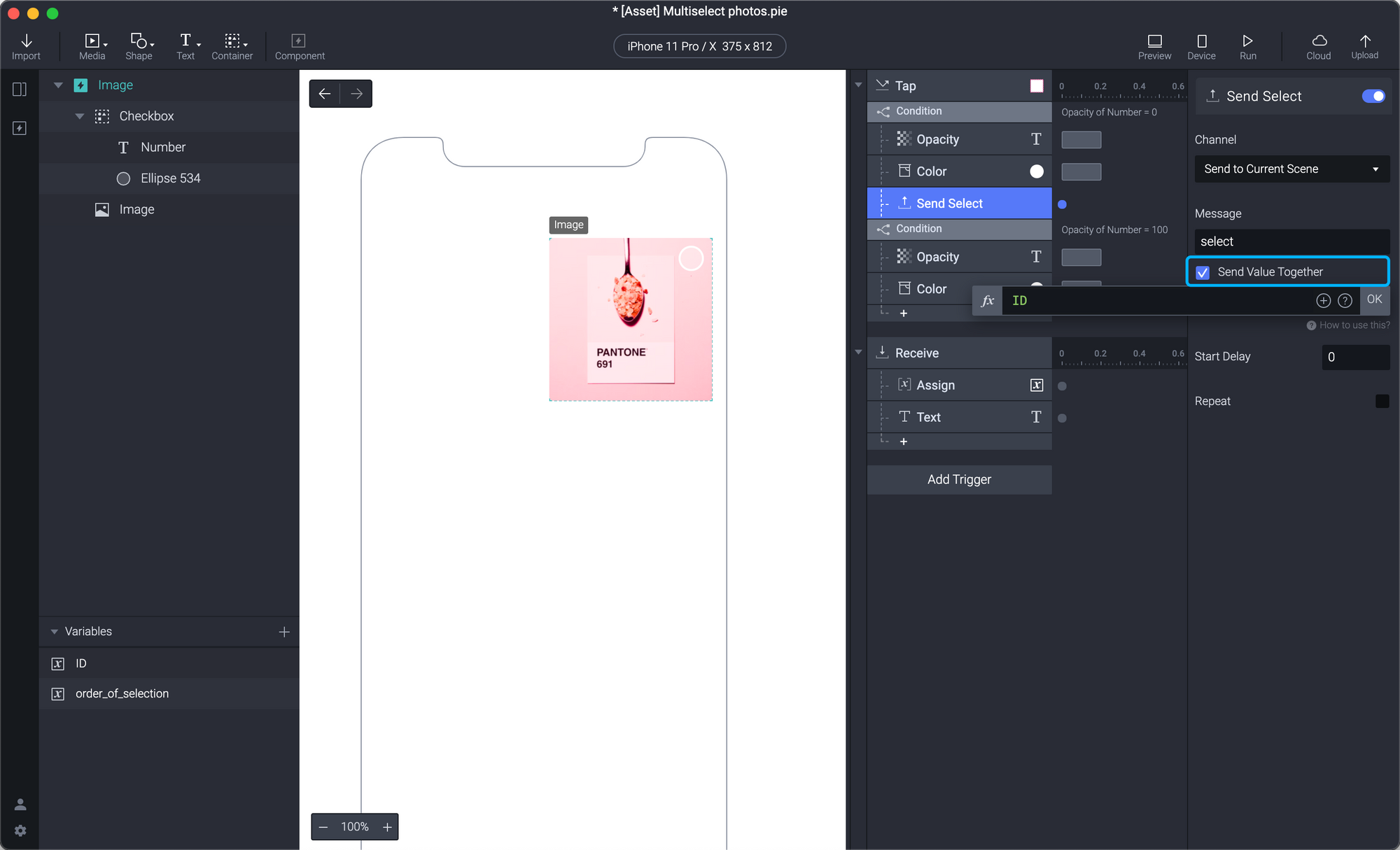Click the zoom in plus icon
This screenshot has width=1400, height=850.
[387, 827]
